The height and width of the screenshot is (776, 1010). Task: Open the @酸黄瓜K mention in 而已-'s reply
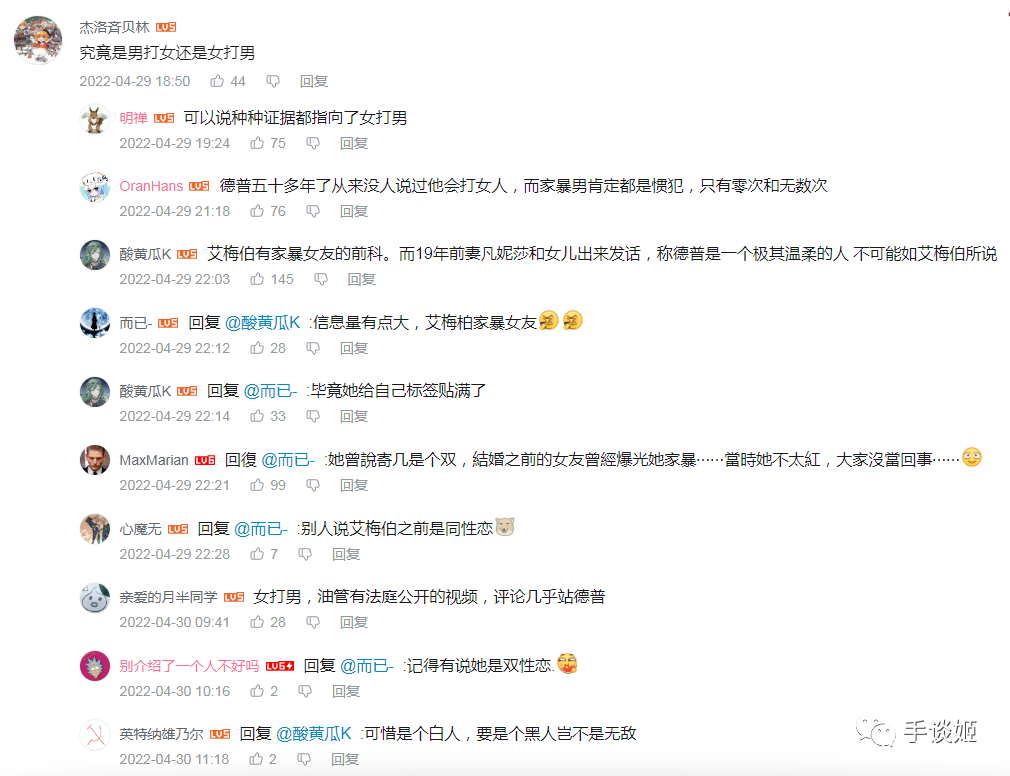coord(263,323)
